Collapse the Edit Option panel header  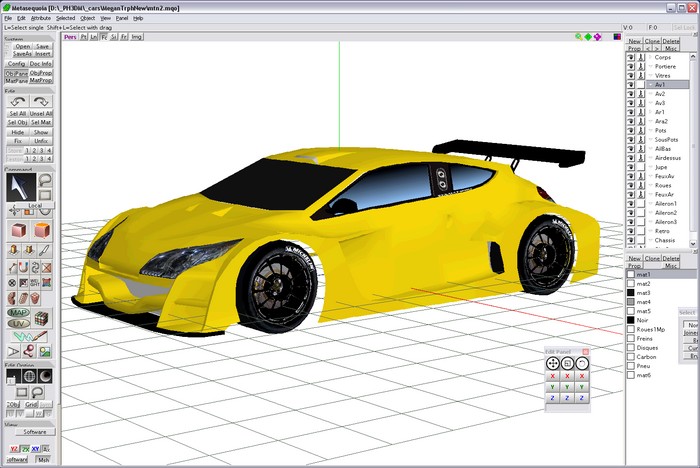coord(20,365)
